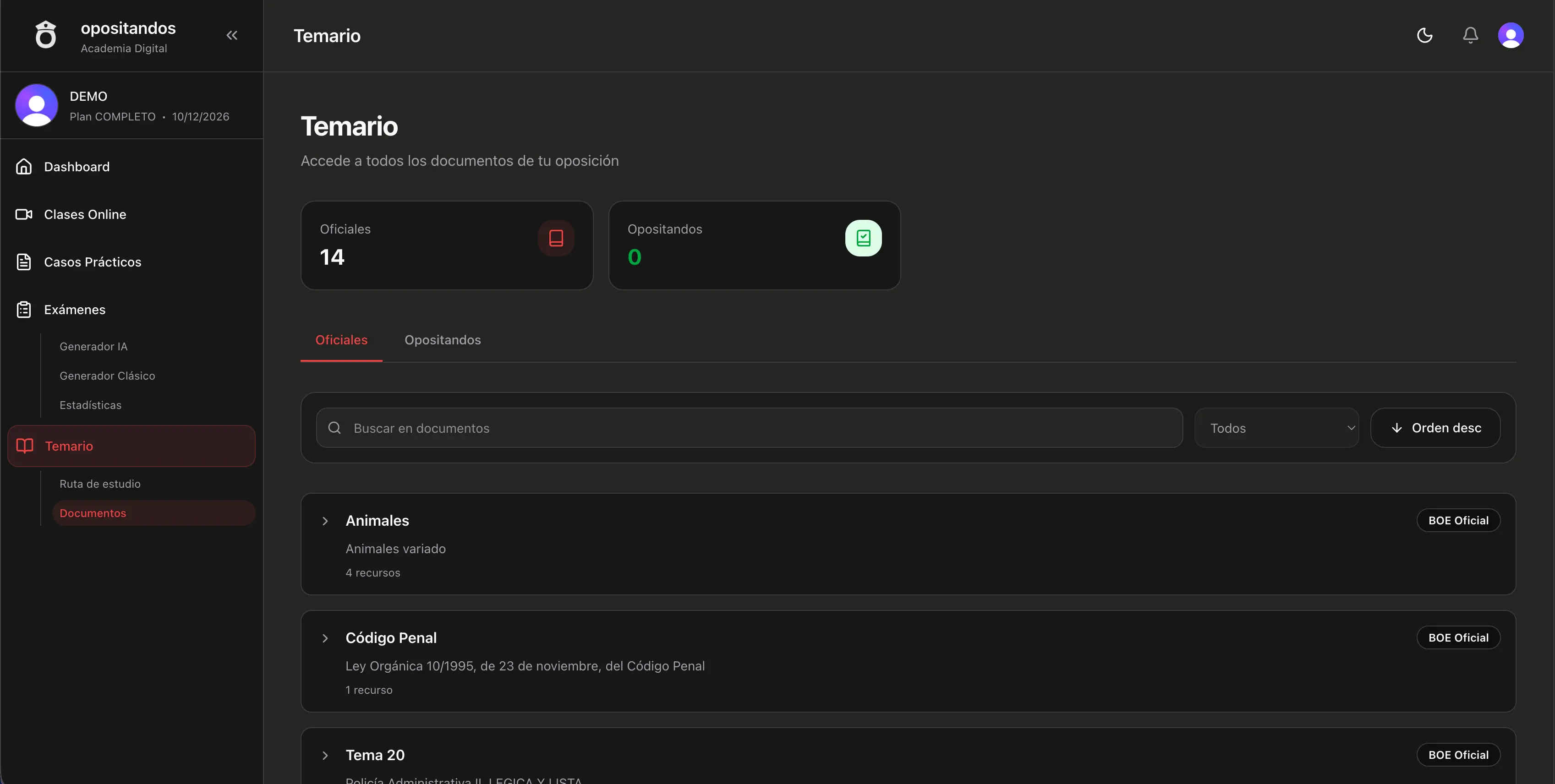Image resolution: width=1555 pixels, height=784 pixels.
Task: Toggle sorting with the Orden desc button
Action: pos(1435,428)
